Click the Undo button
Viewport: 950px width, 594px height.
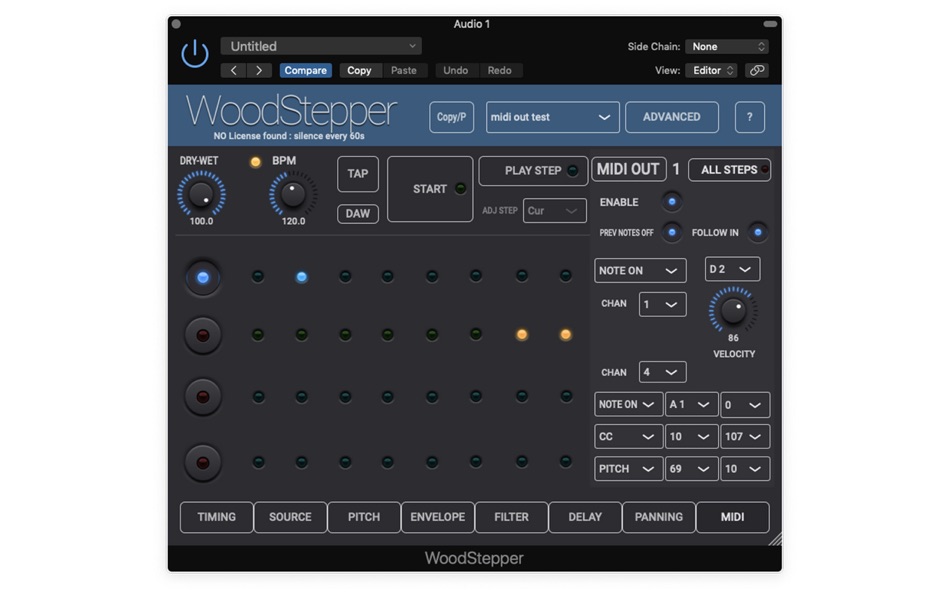(x=456, y=70)
